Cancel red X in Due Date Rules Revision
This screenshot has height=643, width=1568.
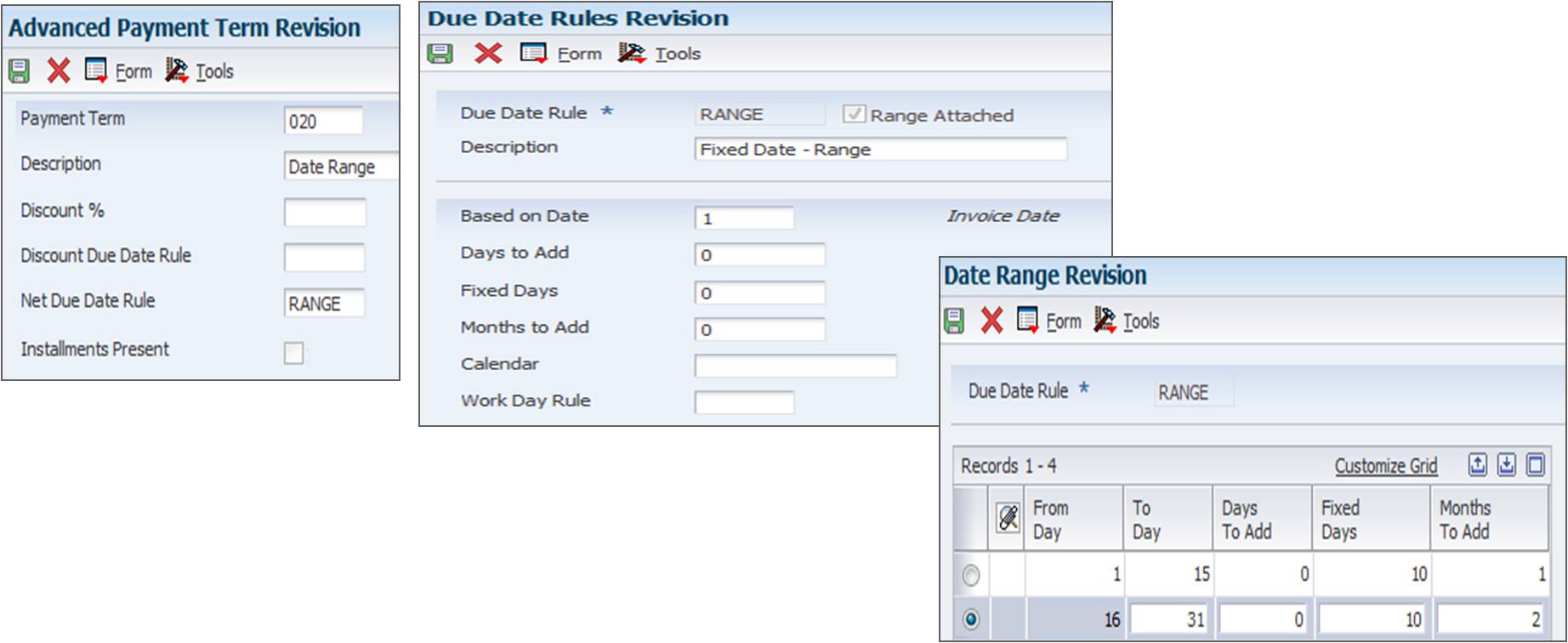tap(488, 53)
